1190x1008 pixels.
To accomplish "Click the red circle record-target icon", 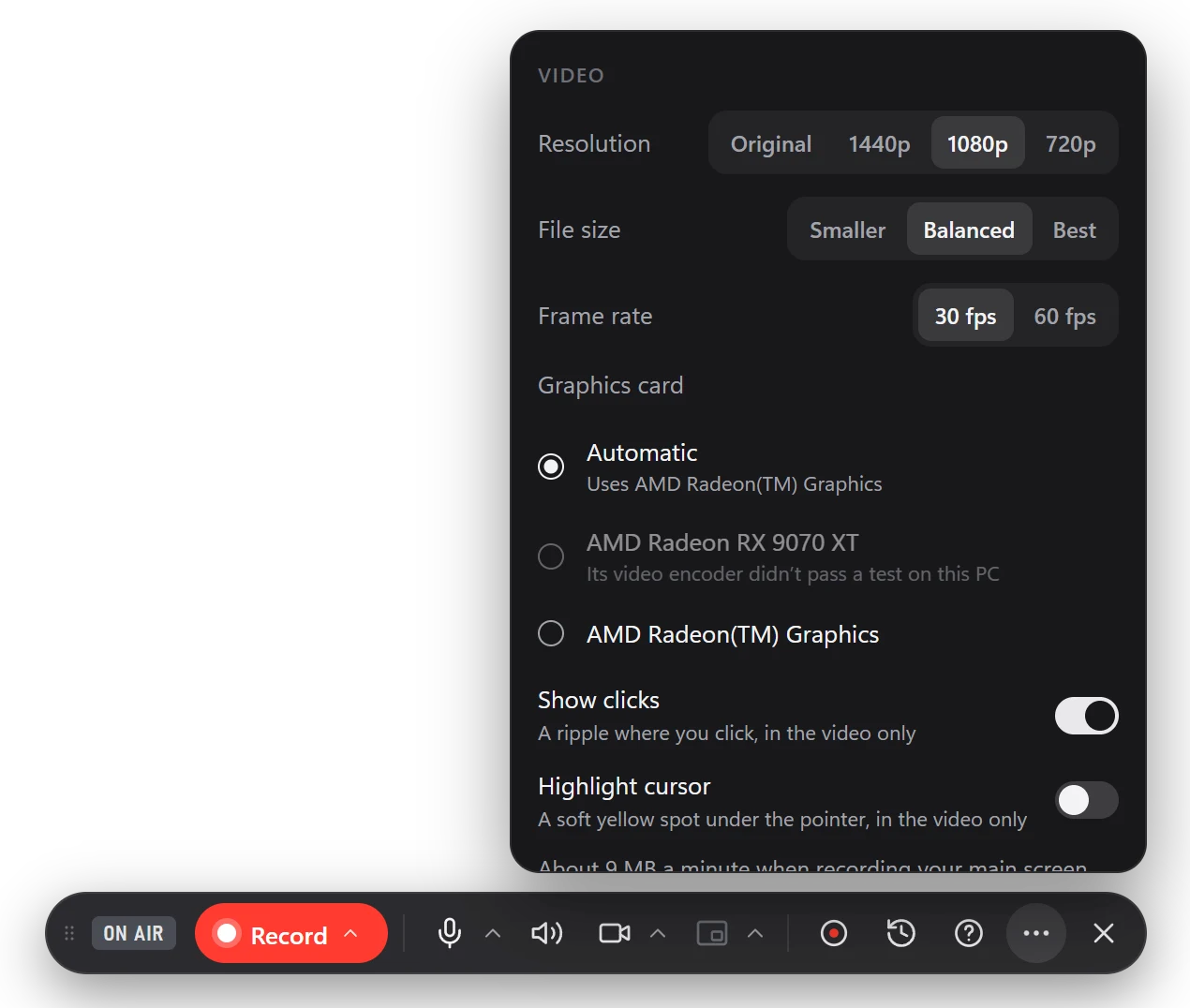I will pos(834,933).
